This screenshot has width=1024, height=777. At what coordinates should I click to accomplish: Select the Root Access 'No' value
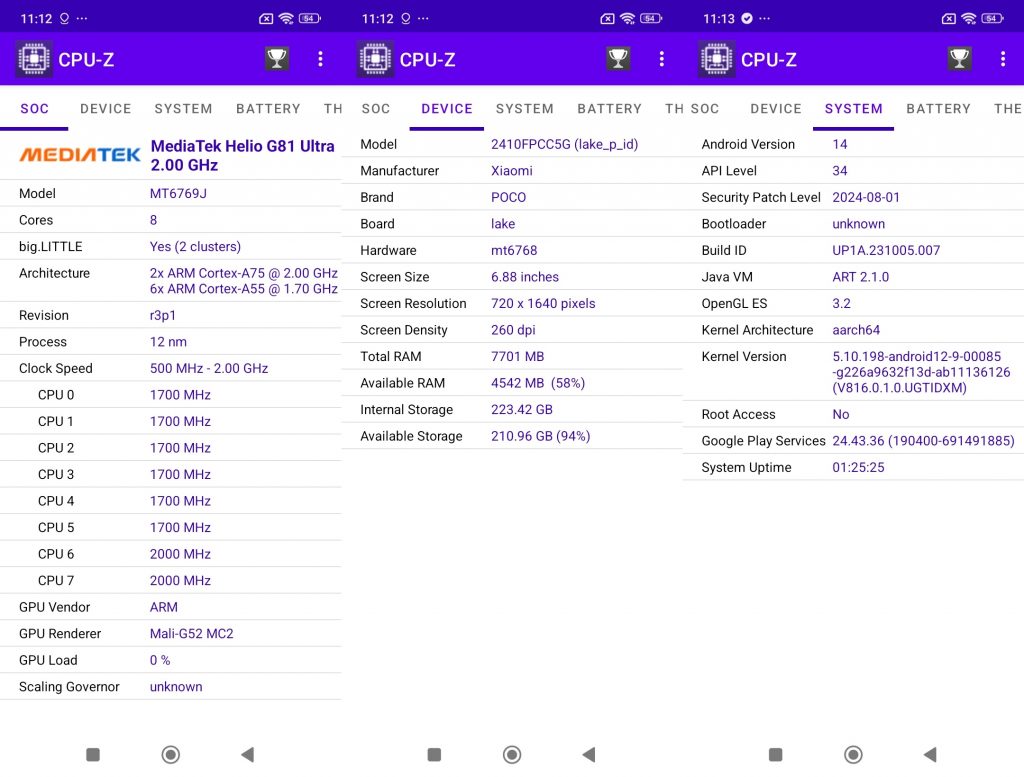click(x=840, y=415)
